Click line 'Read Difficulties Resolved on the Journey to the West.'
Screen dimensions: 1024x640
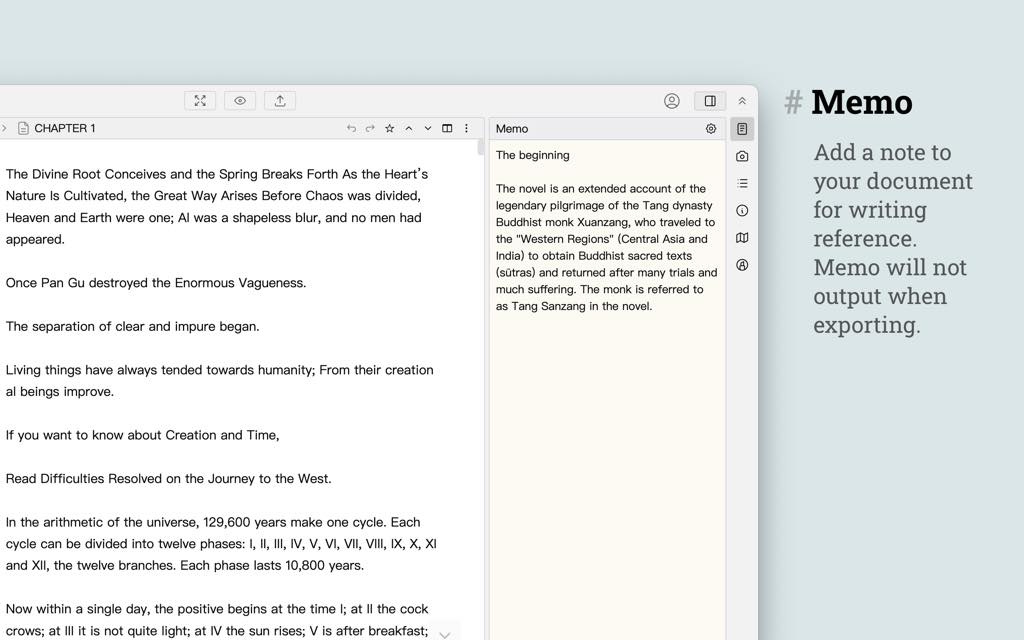pyautogui.click(x=168, y=479)
